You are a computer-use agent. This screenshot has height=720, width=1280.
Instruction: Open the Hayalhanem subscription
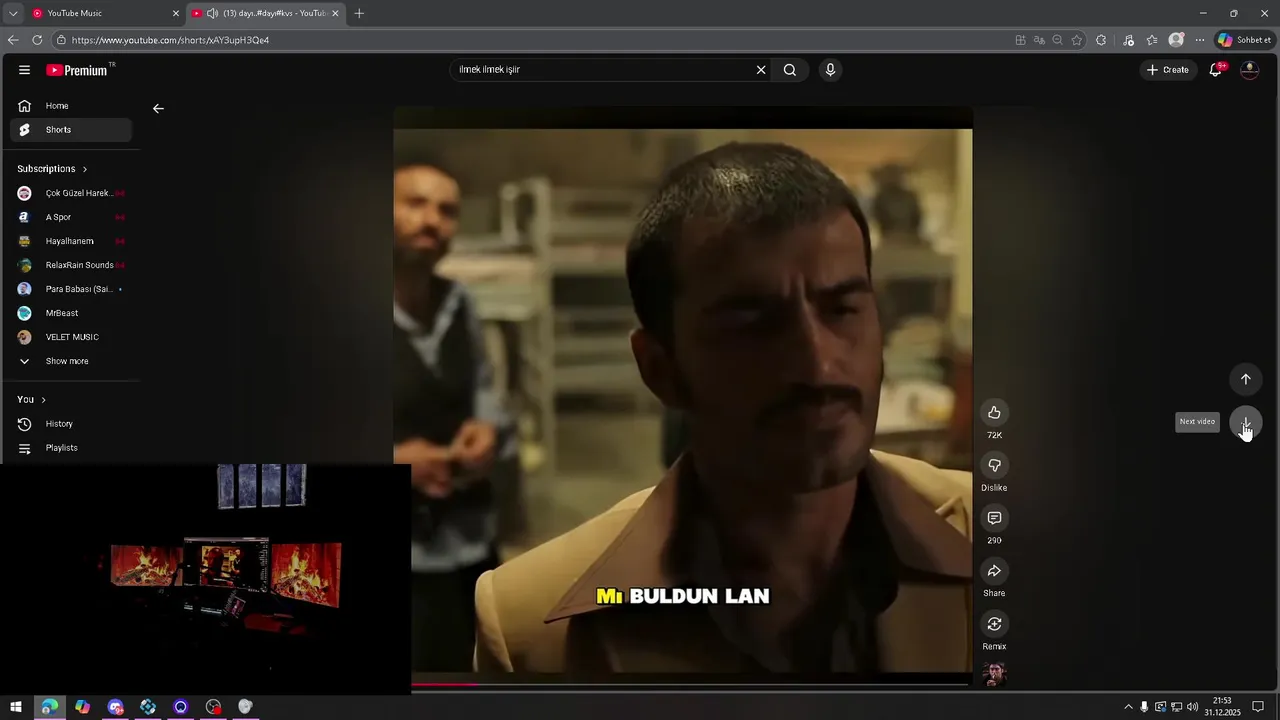[x=70, y=241]
